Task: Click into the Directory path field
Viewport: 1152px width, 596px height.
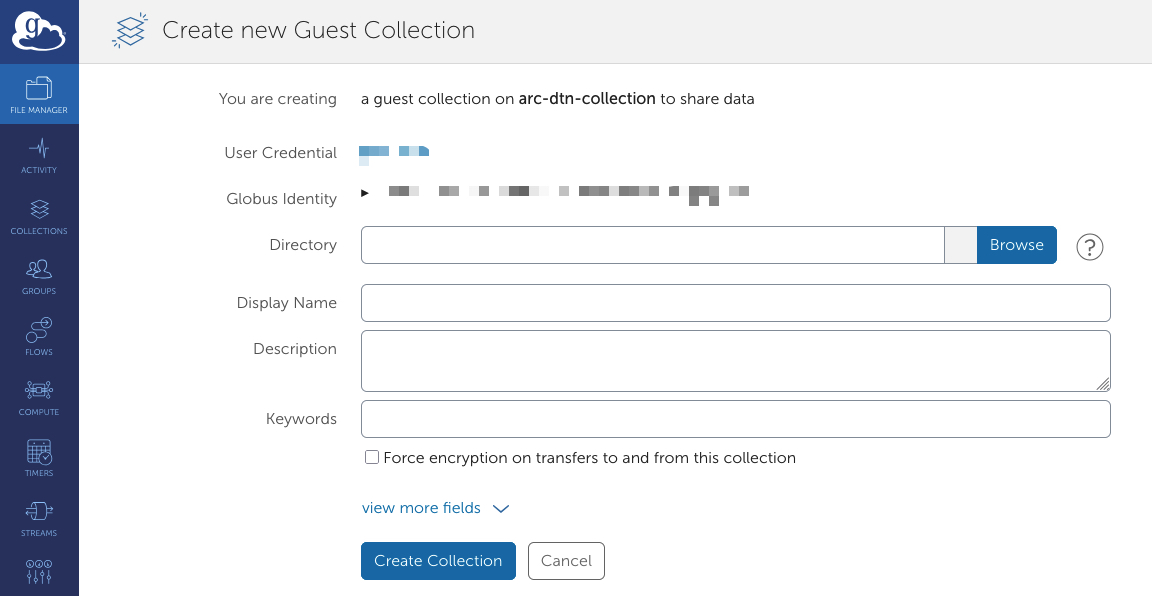Action: point(652,245)
